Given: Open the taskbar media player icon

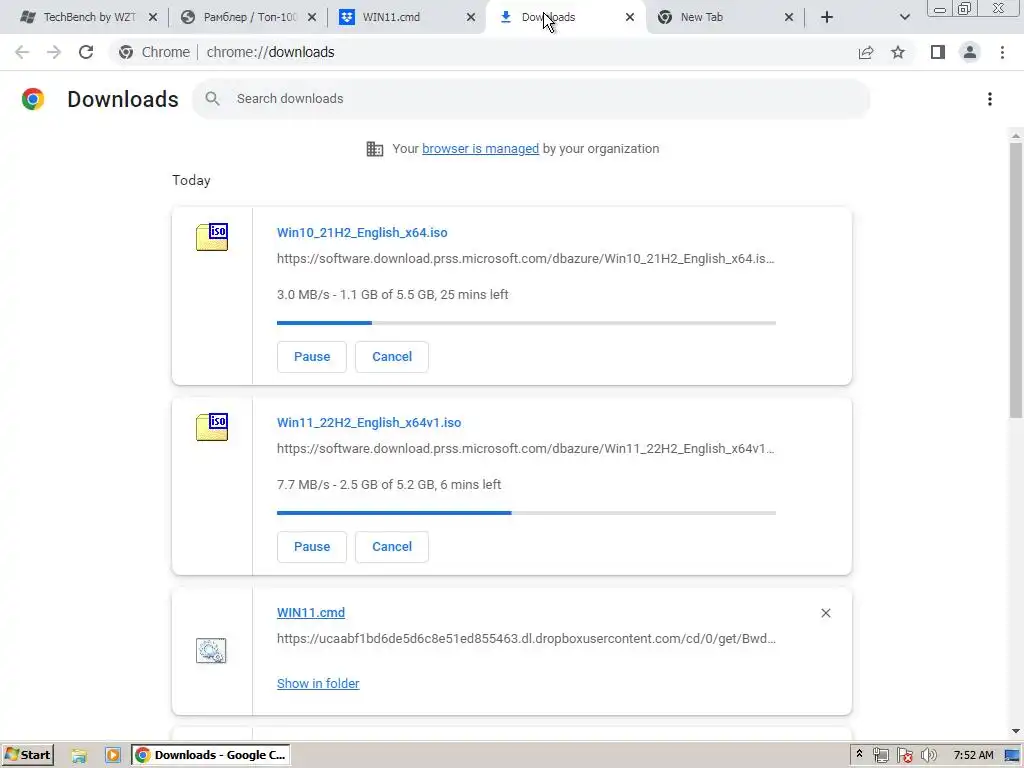Looking at the screenshot, I should [x=112, y=756].
